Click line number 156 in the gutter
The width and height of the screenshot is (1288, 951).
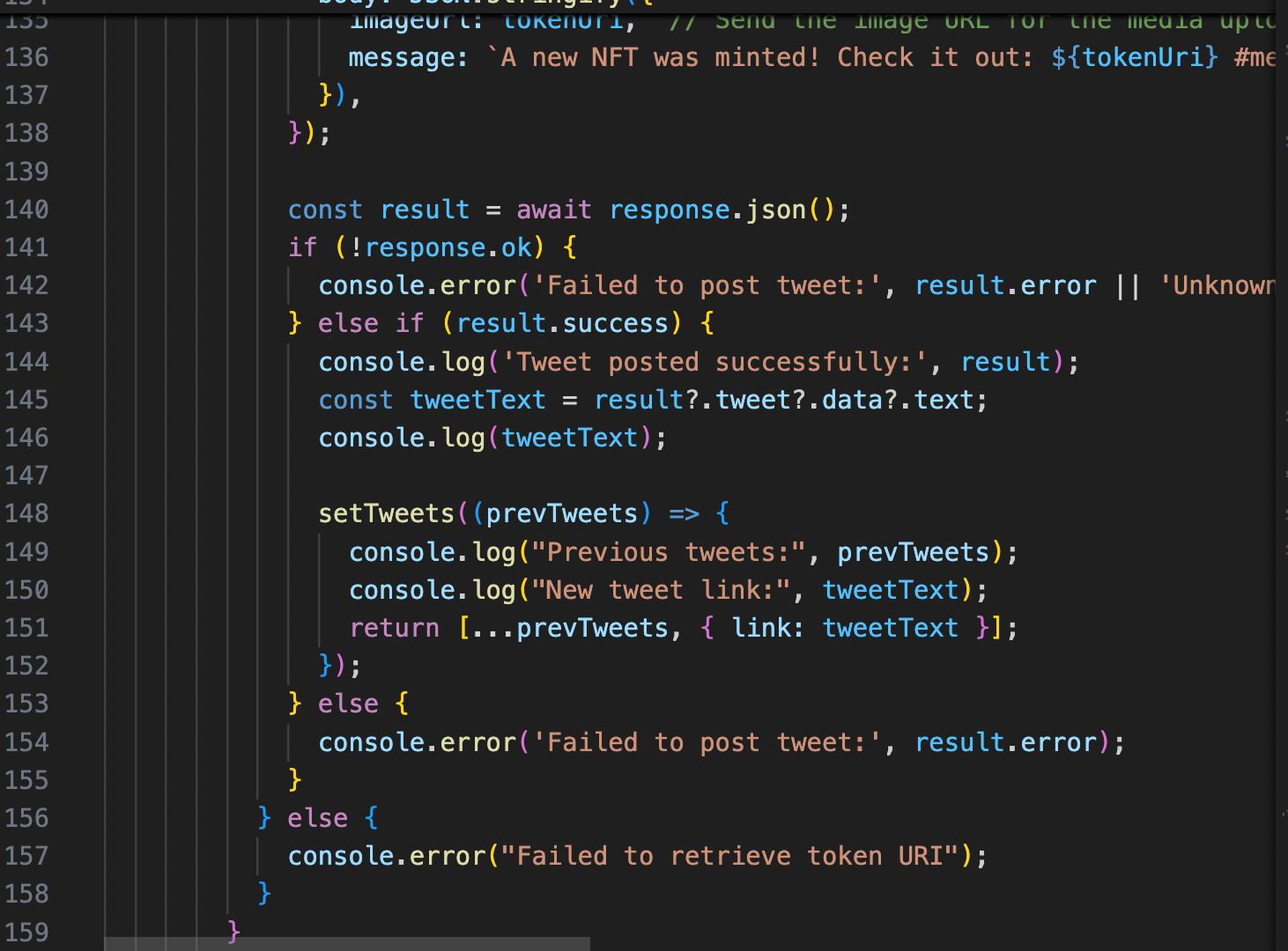tap(26, 818)
